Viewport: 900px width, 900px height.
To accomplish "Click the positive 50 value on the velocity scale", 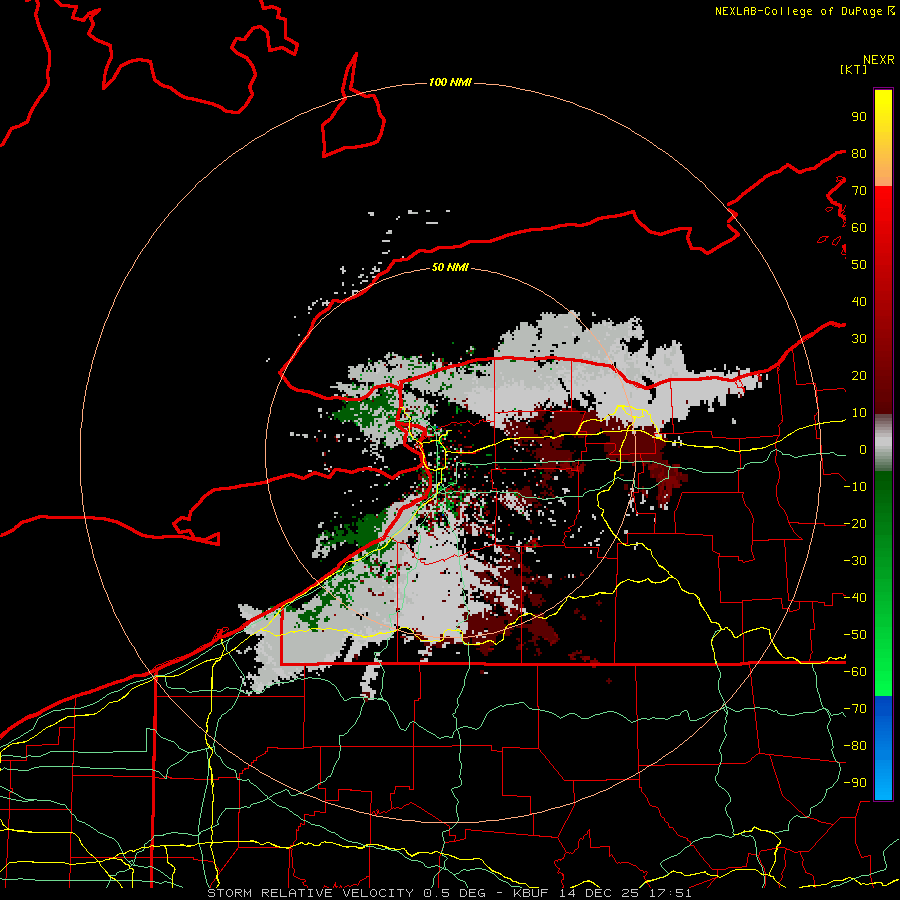I will [859, 265].
